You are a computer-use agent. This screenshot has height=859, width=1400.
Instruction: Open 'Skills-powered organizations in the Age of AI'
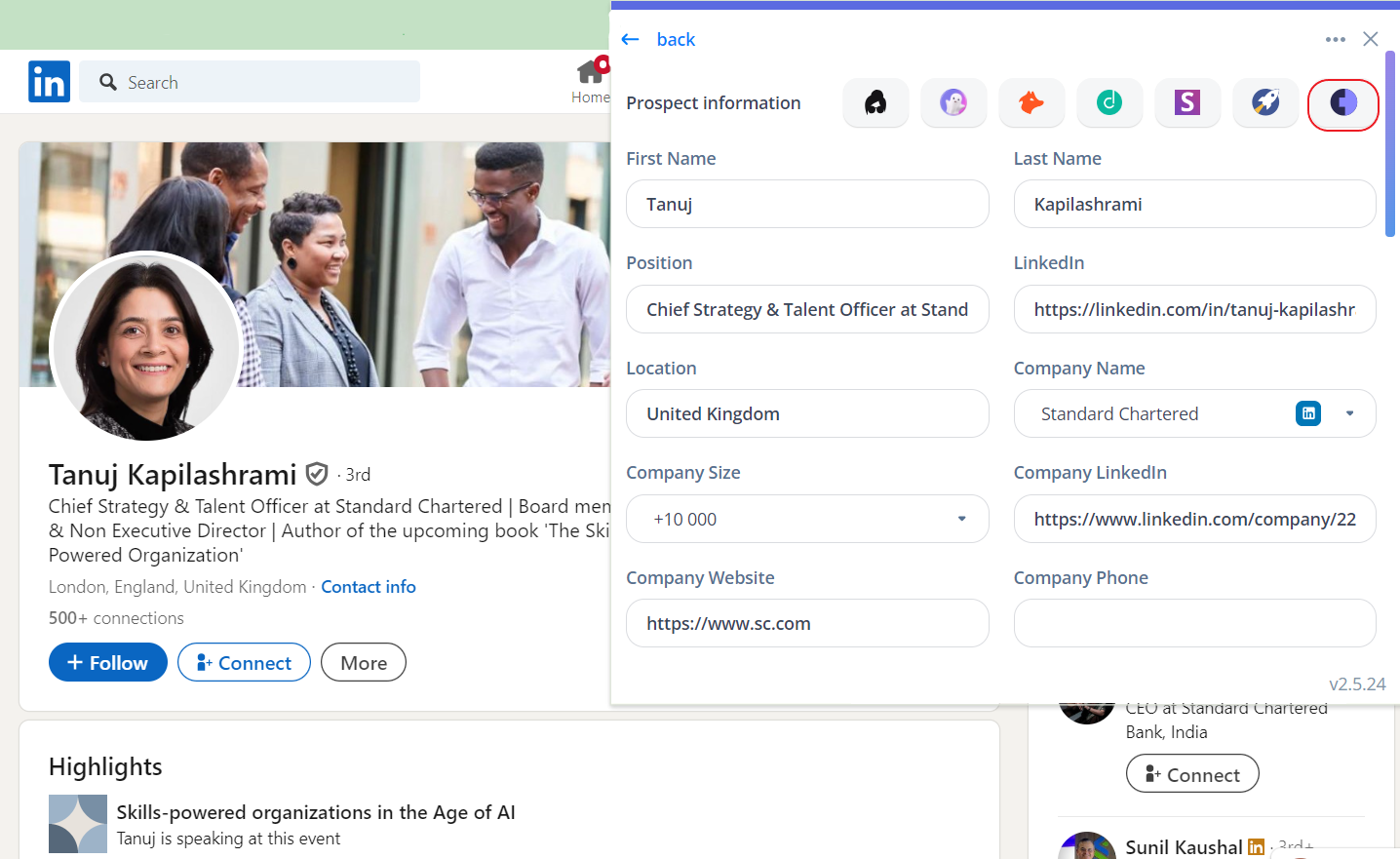click(x=316, y=812)
